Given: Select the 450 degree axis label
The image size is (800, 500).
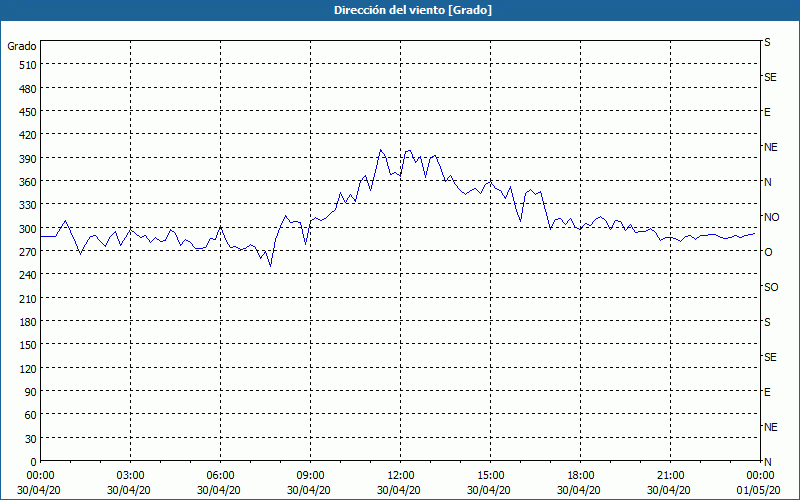Looking at the screenshot, I should [x=29, y=112].
